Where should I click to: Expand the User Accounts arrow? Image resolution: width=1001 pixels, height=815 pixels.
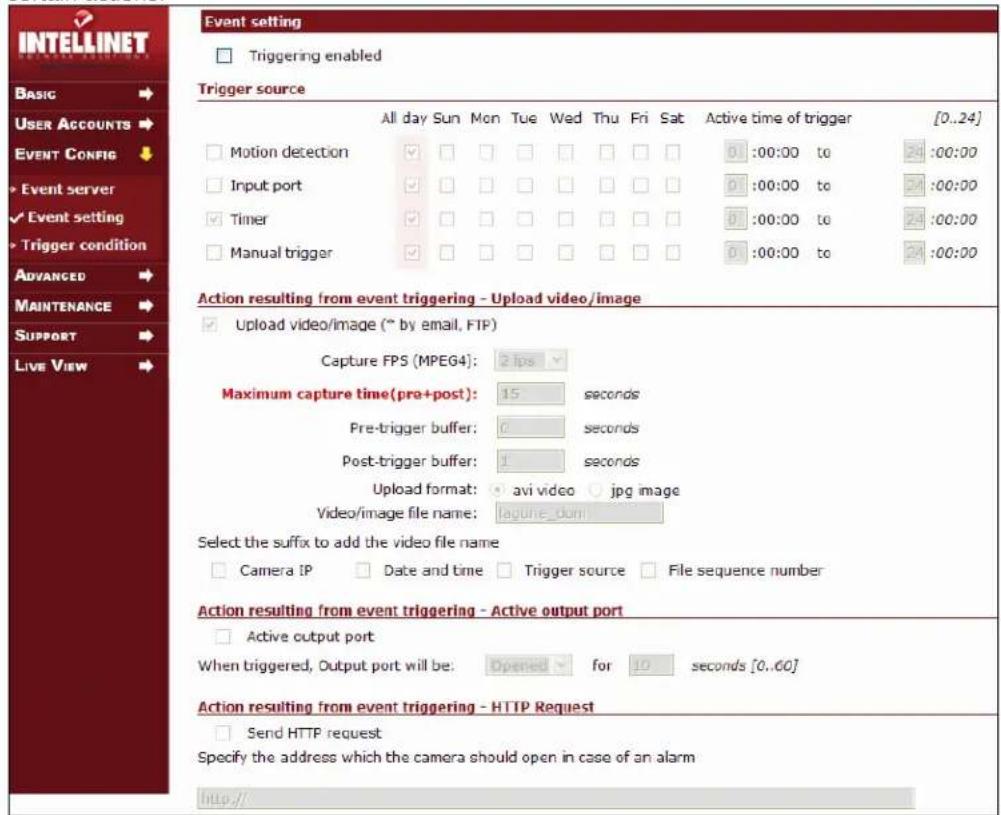(146, 124)
